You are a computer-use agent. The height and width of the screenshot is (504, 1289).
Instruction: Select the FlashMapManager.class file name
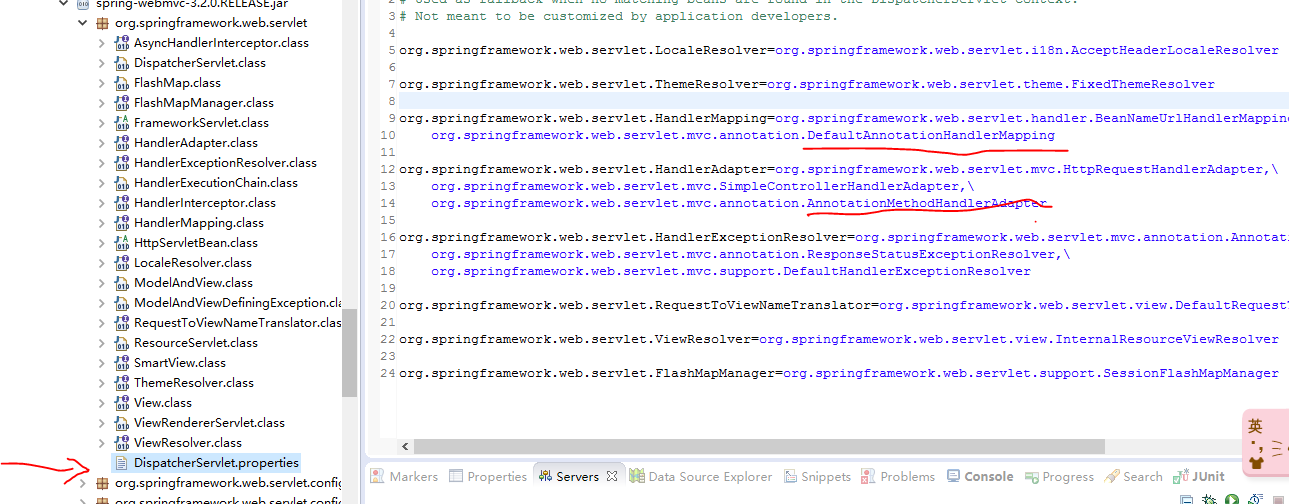pos(203,103)
